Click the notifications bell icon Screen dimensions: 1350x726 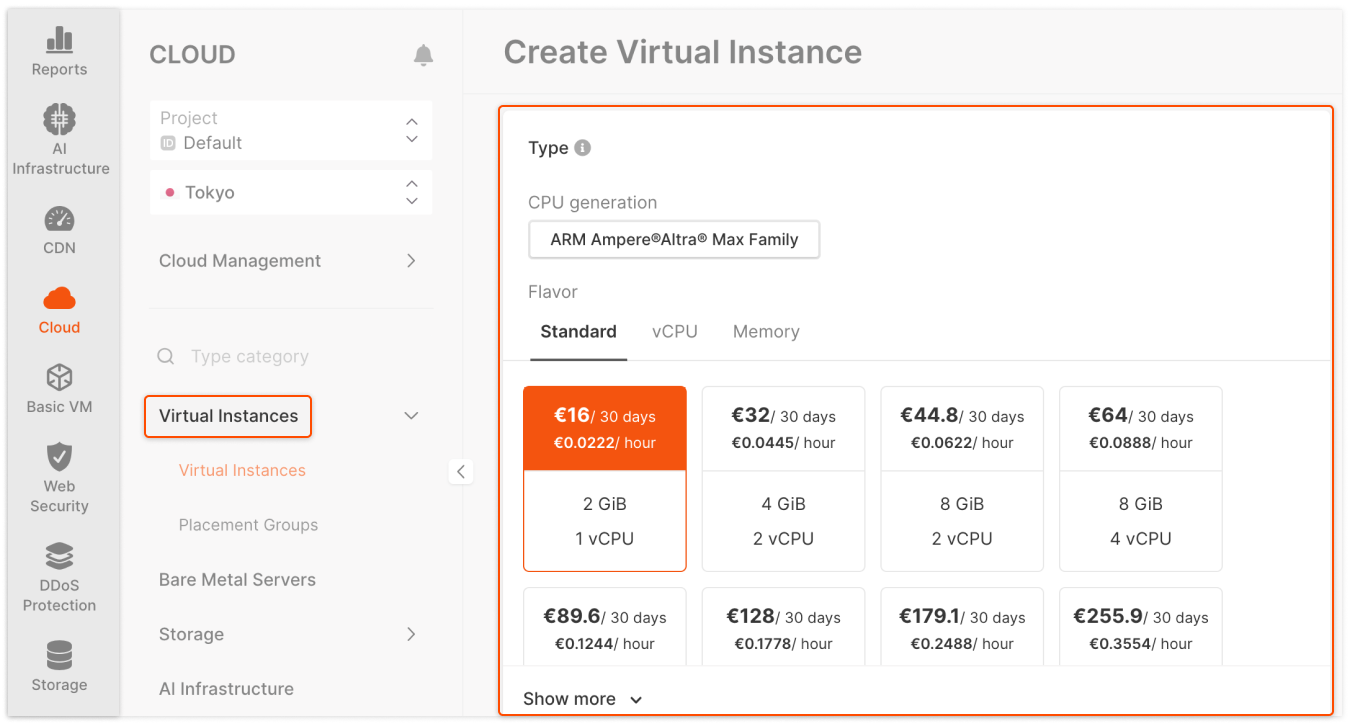[424, 55]
